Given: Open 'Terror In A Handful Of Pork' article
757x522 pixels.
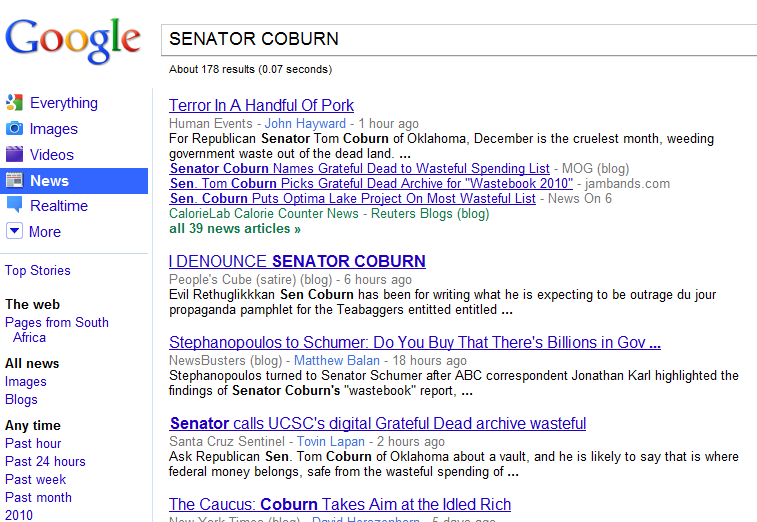Looking at the screenshot, I should (261, 106).
